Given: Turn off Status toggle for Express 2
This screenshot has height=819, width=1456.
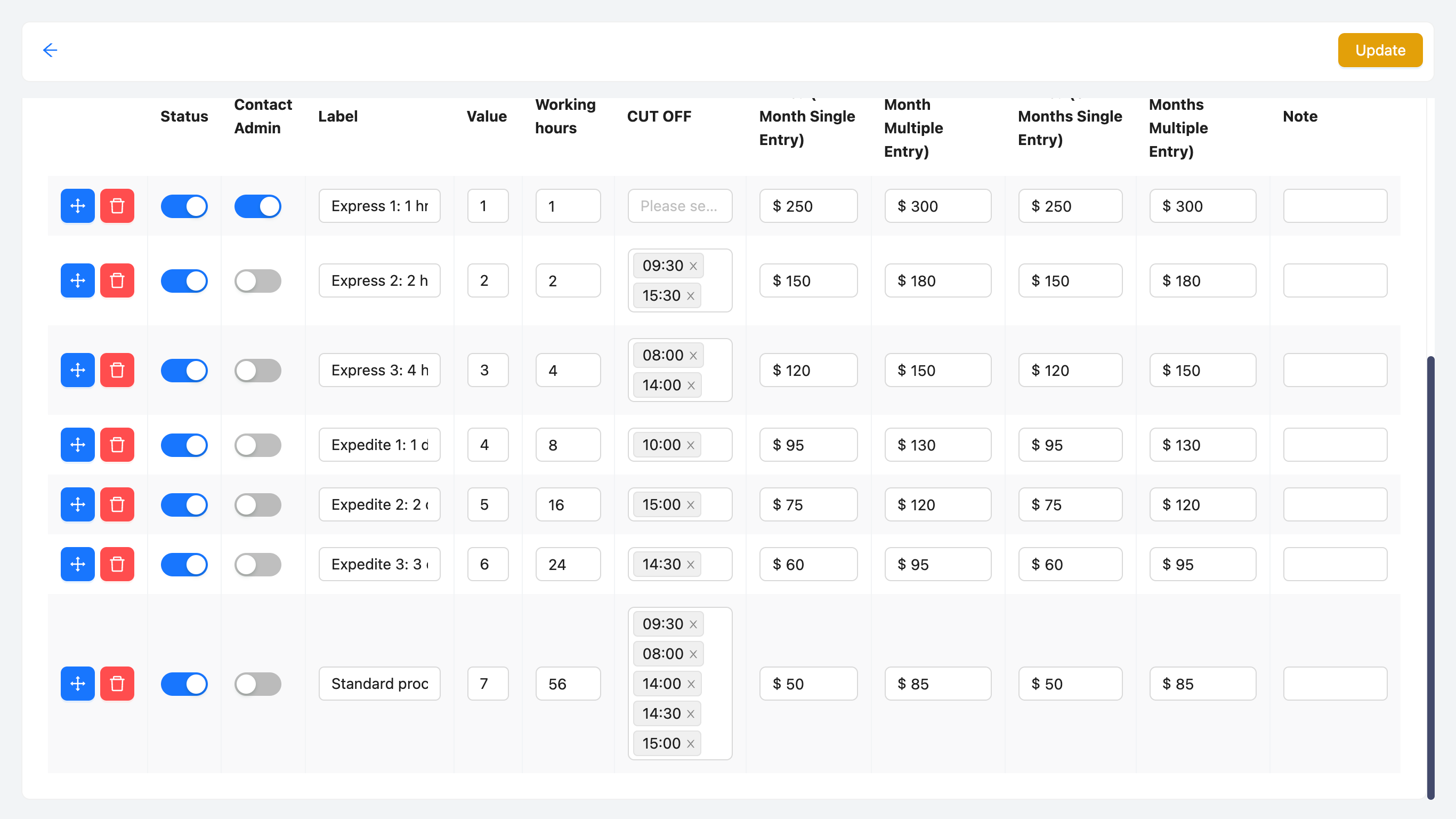Looking at the screenshot, I should 184,281.
